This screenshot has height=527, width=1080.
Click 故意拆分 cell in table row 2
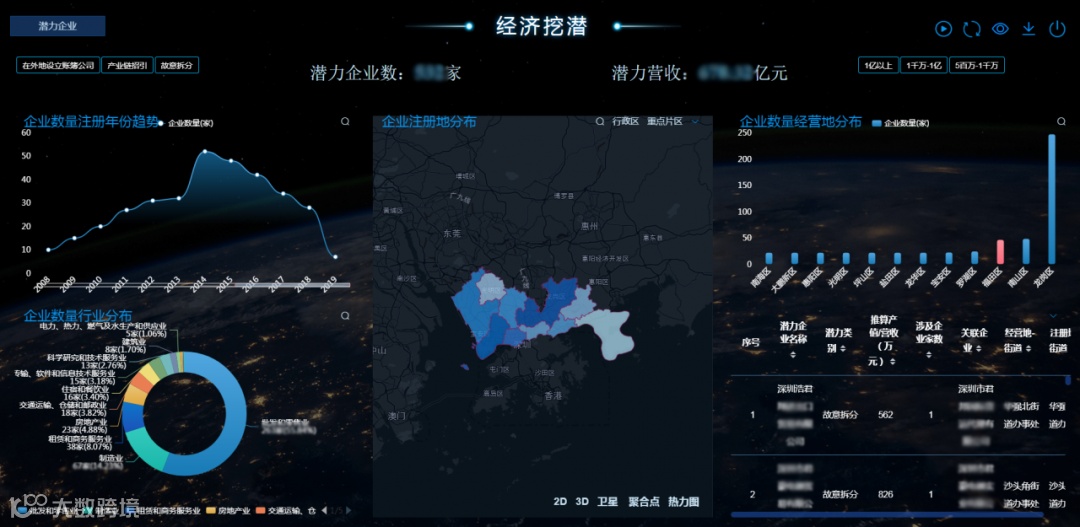(840, 494)
